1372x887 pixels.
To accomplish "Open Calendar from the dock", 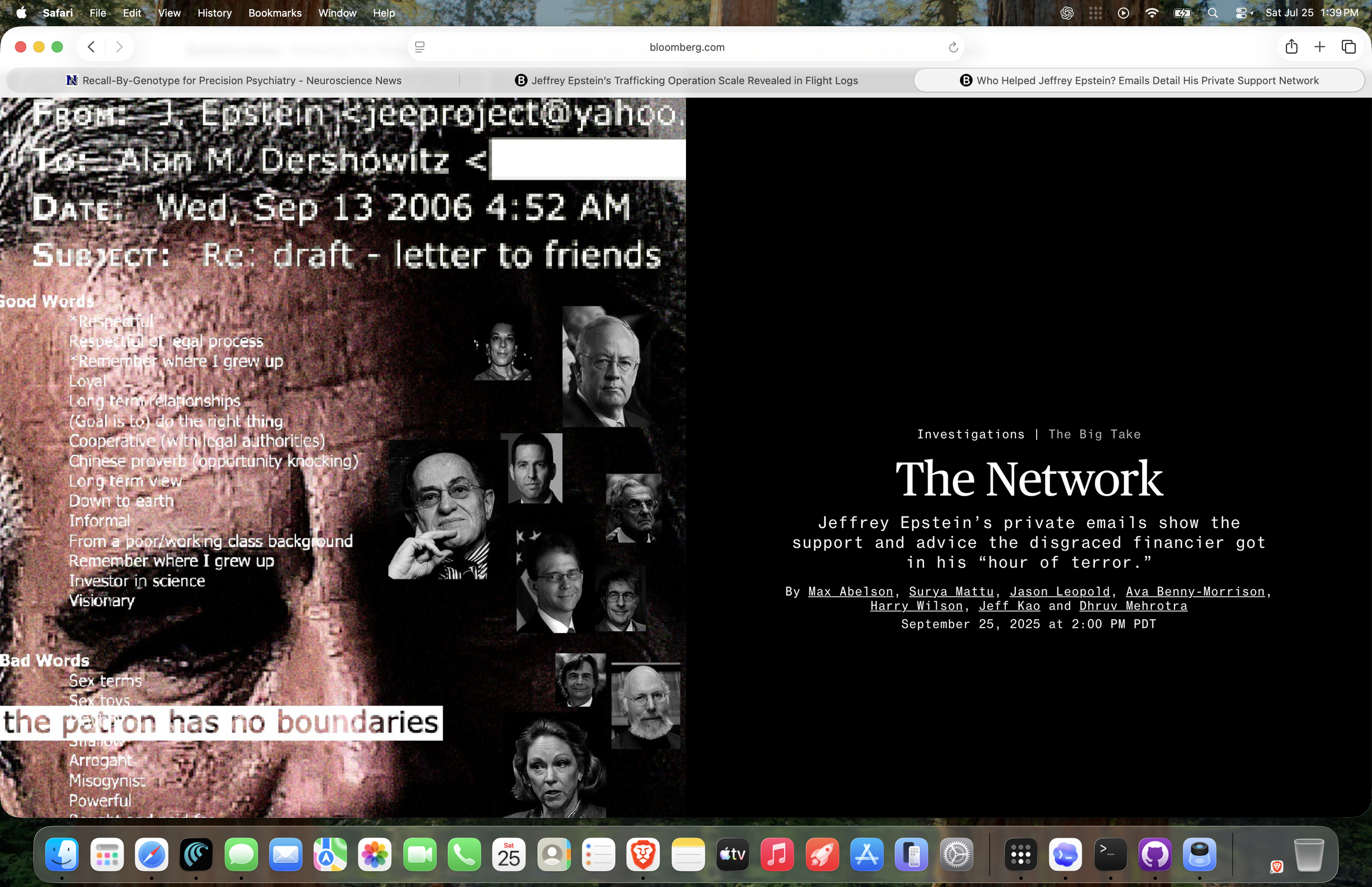I will 509,855.
